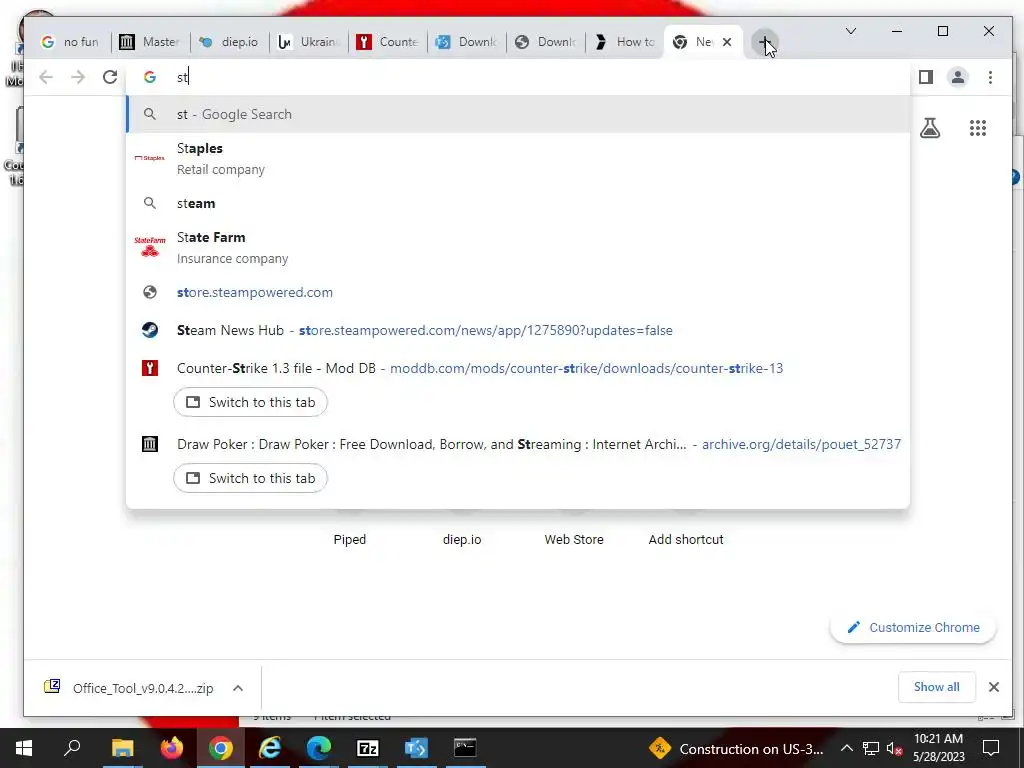Click Add shortcut
Viewport: 1024px width, 768px height.
pos(686,539)
